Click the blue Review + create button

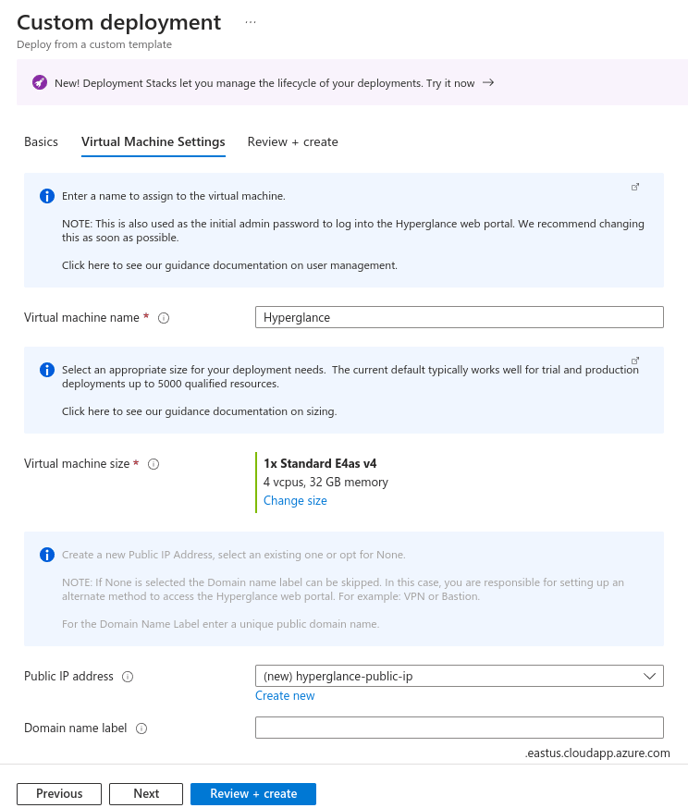(253, 794)
